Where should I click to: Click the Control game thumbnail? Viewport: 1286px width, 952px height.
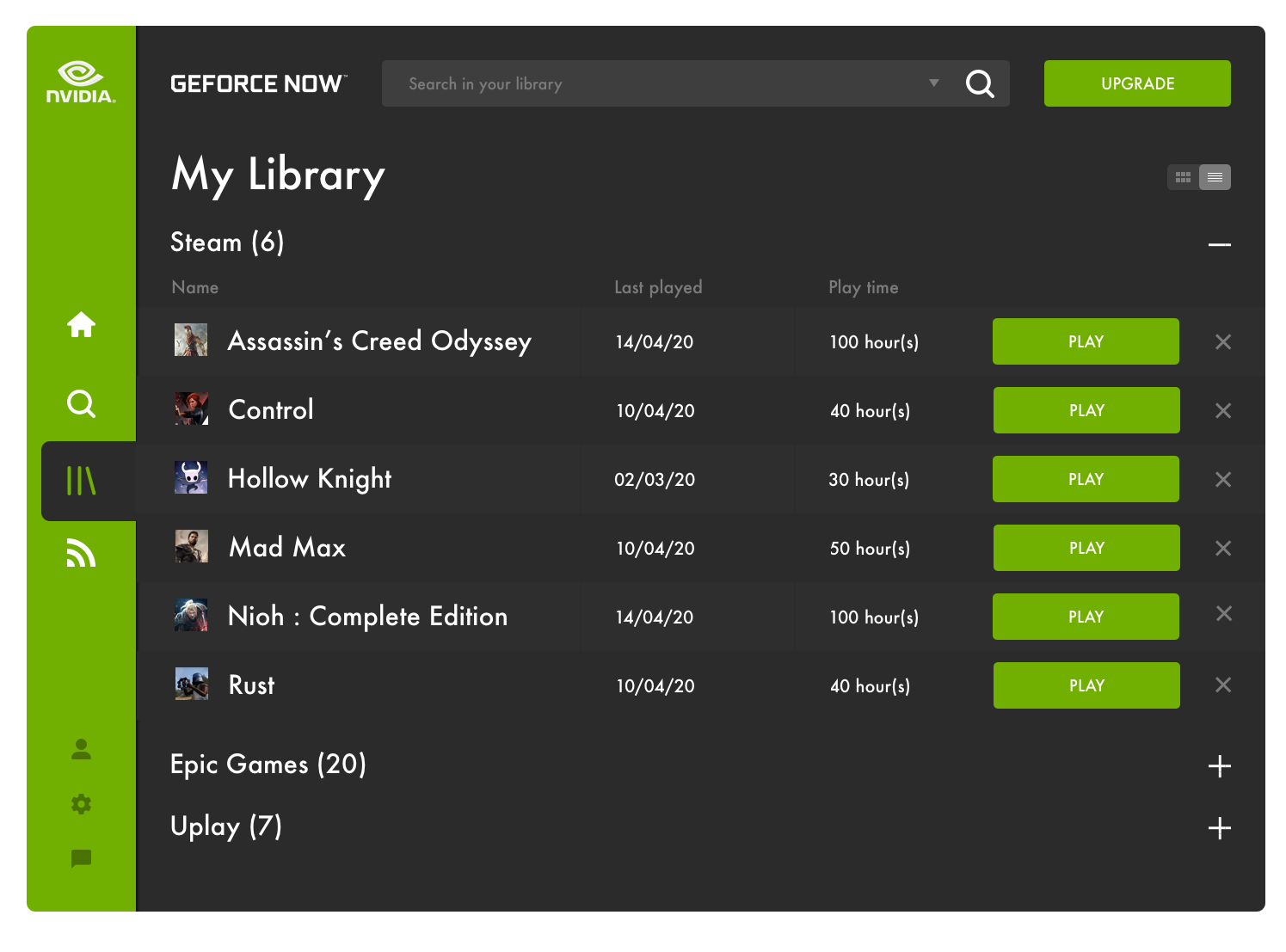pos(192,408)
